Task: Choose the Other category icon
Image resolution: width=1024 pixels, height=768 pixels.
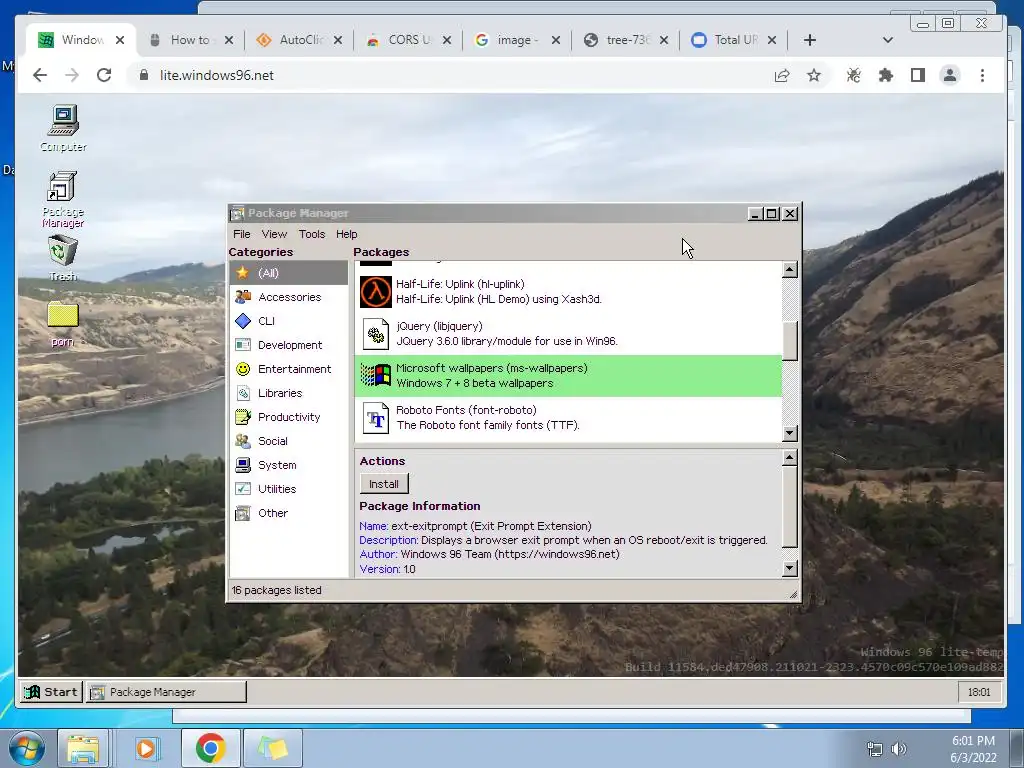Action: 243,513
